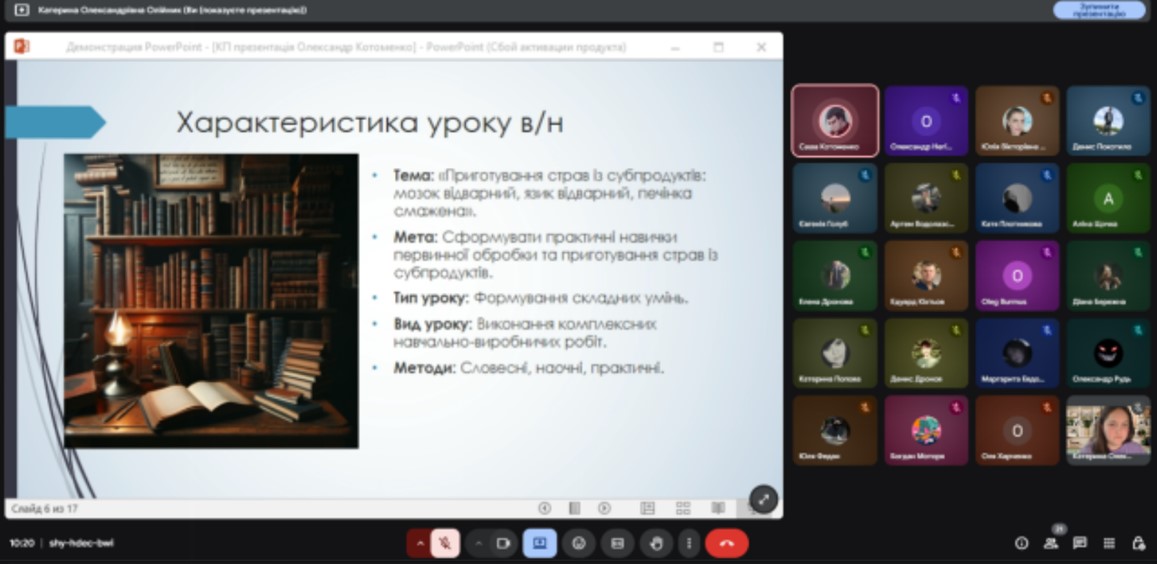Expand presentation with the fullscreen arrow icon
This screenshot has height=564, width=1157.
[x=763, y=499]
